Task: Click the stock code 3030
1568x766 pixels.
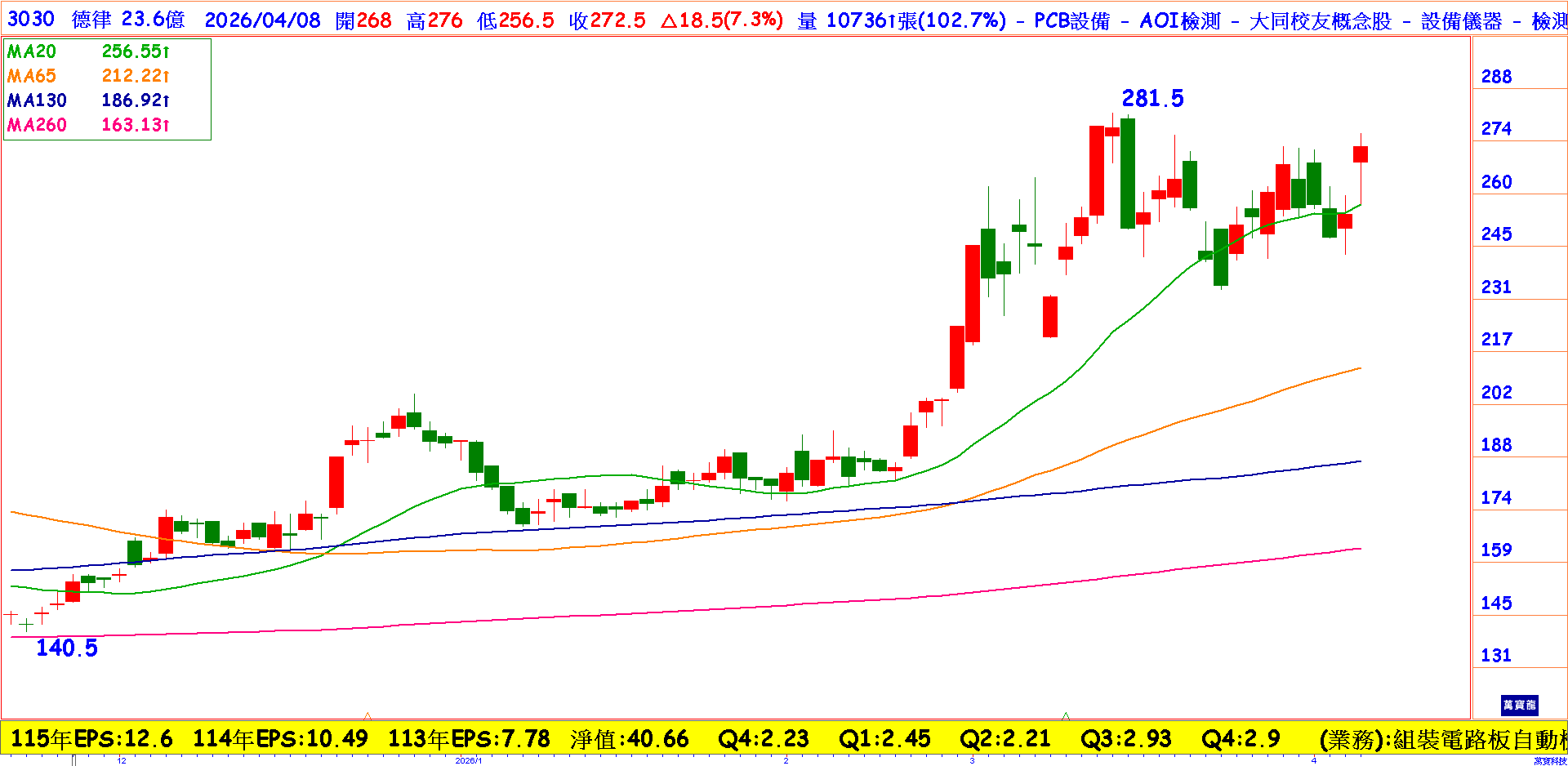Action: tap(31, 20)
